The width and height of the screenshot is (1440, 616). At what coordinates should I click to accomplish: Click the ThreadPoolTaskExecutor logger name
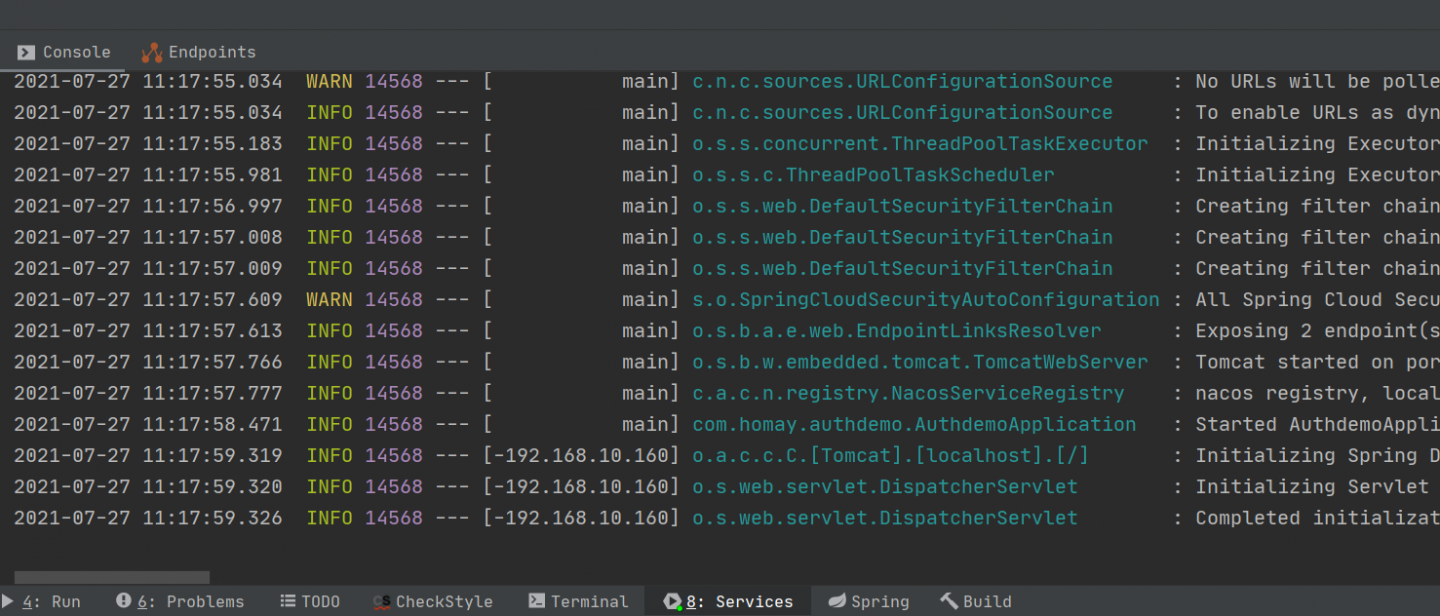point(920,143)
